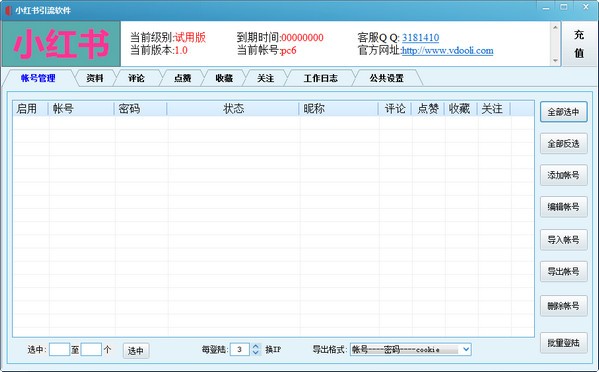Click the 小红书 logo banner
Image resolution: width=599 pixels, height=372 pixels.
(x=61, y=44)
